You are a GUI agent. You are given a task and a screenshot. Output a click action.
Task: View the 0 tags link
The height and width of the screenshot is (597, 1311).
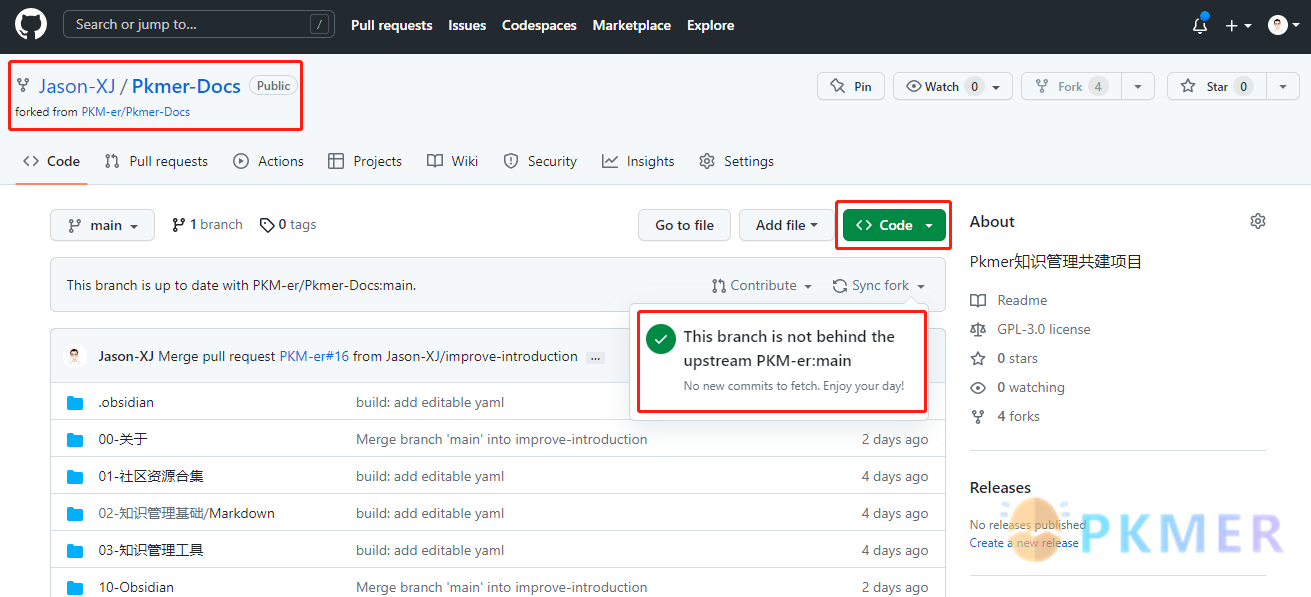tap(288, 225)
